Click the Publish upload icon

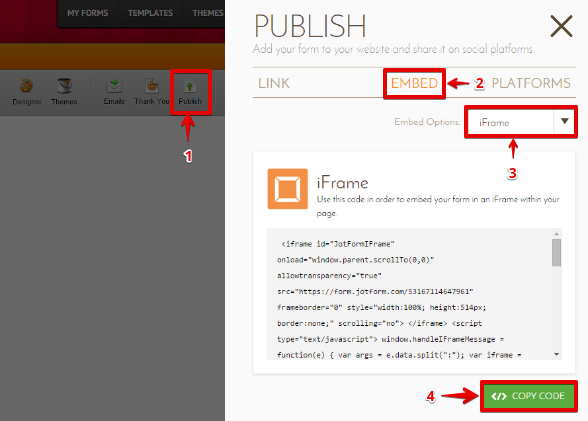pyautogui.click(x=190, y=86)
